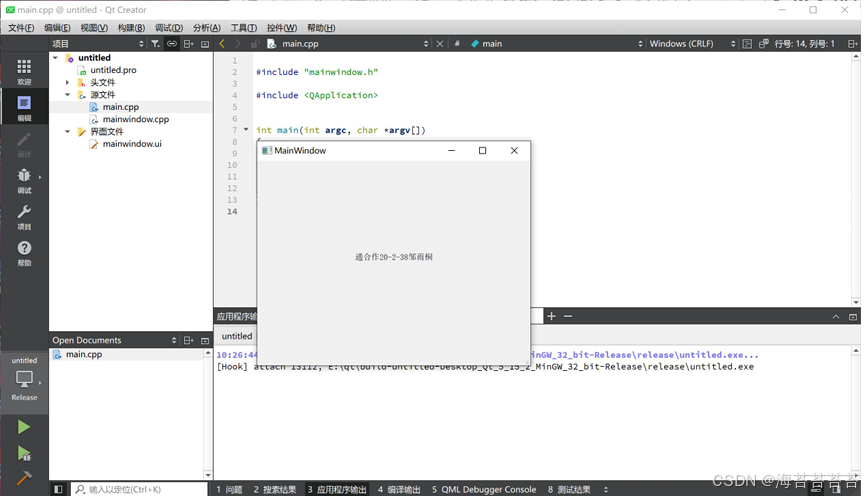Close main.cpp document with X
This screenshot has width=864, height=496.
440,44
